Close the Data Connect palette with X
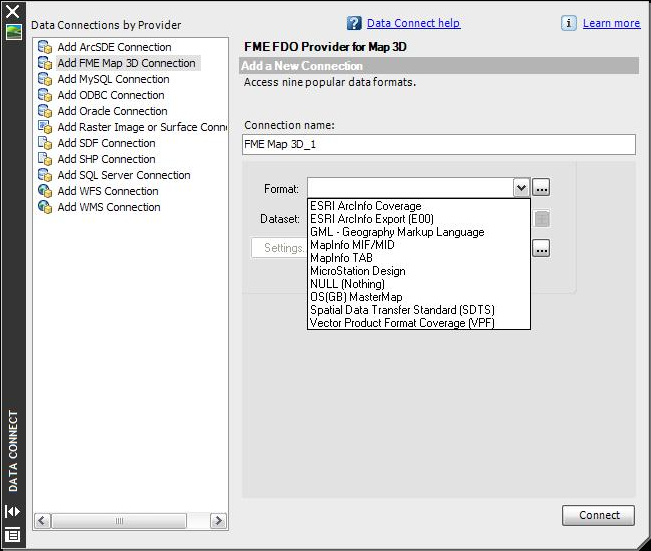The height and width of the screenshot is (551, 651). click(x=12, y=11)
